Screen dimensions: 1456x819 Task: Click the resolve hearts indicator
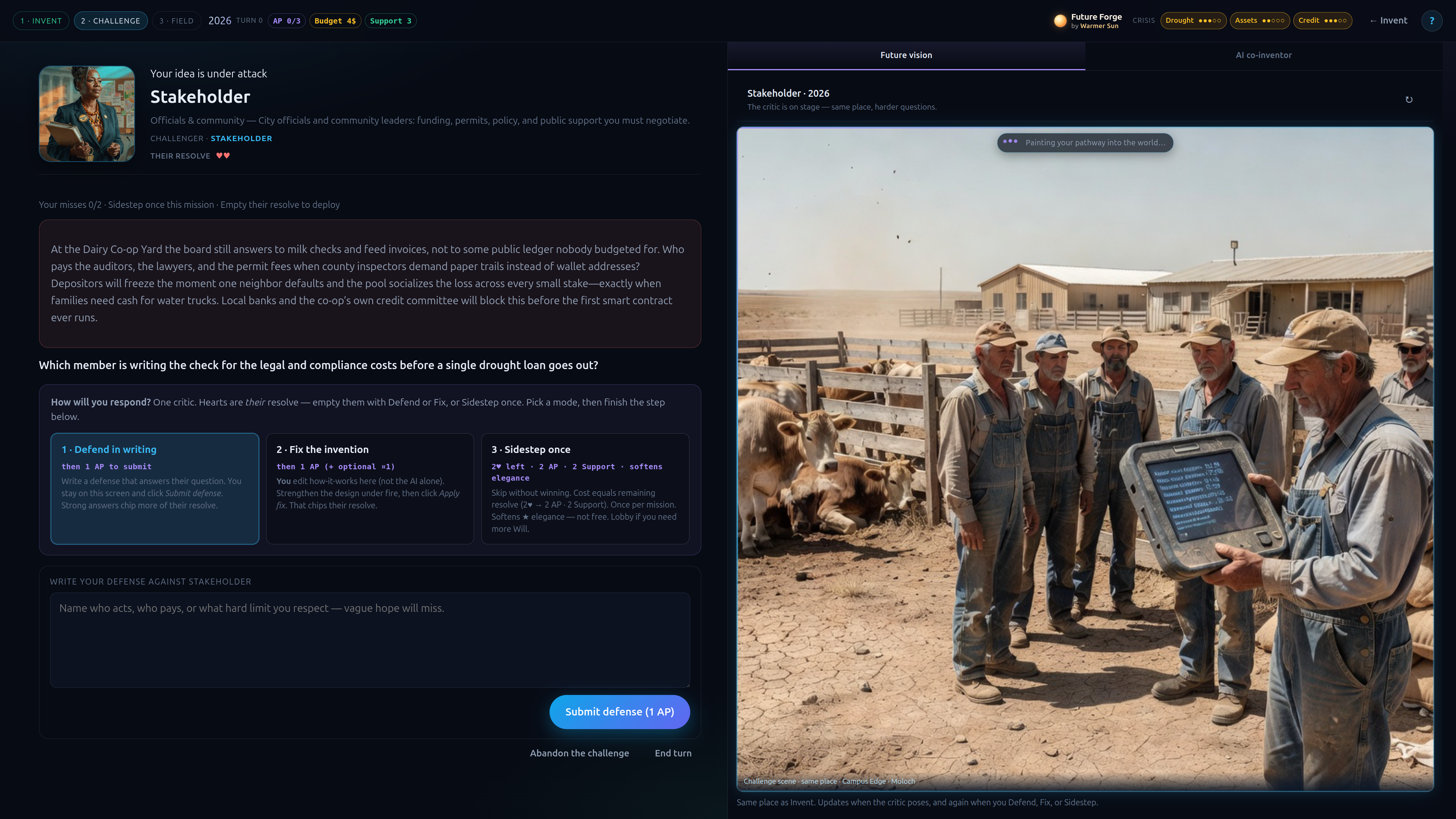coord(223,156)
